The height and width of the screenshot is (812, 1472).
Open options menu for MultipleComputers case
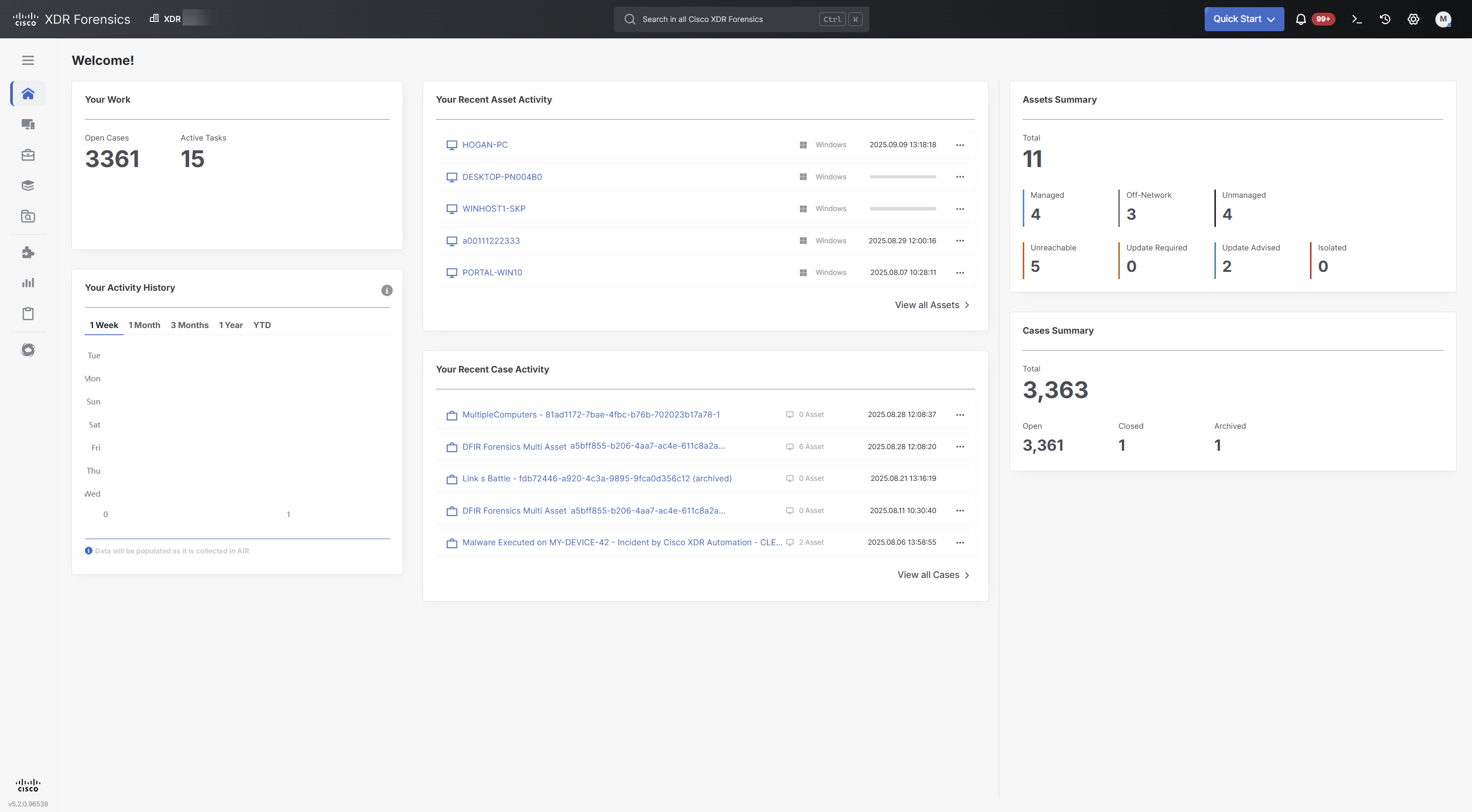point(960,415)
